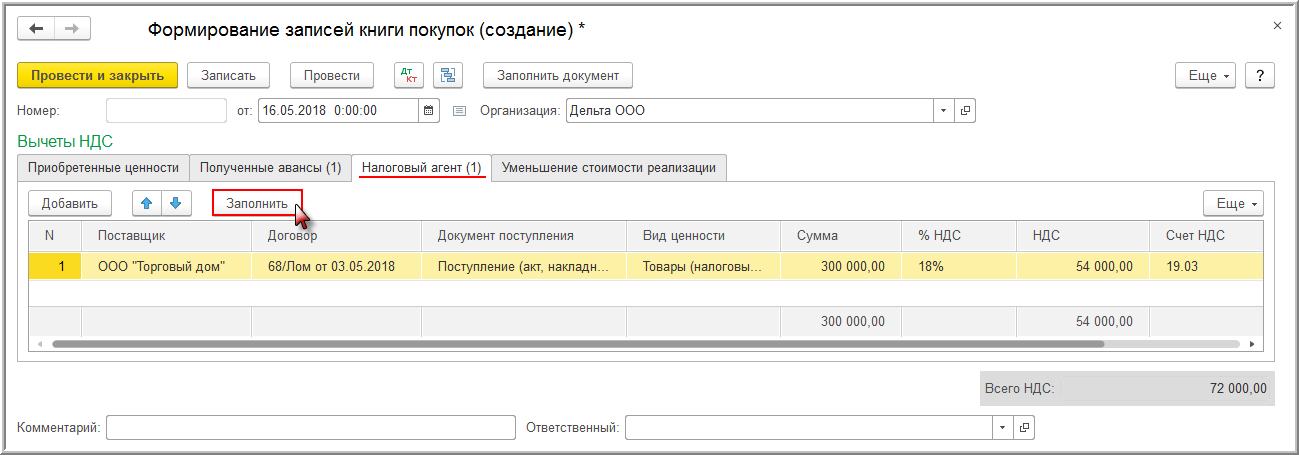This screenshot has height=455, width=1299.
Task: Click the list icon beside the date field
Action: tap(460, 111)
